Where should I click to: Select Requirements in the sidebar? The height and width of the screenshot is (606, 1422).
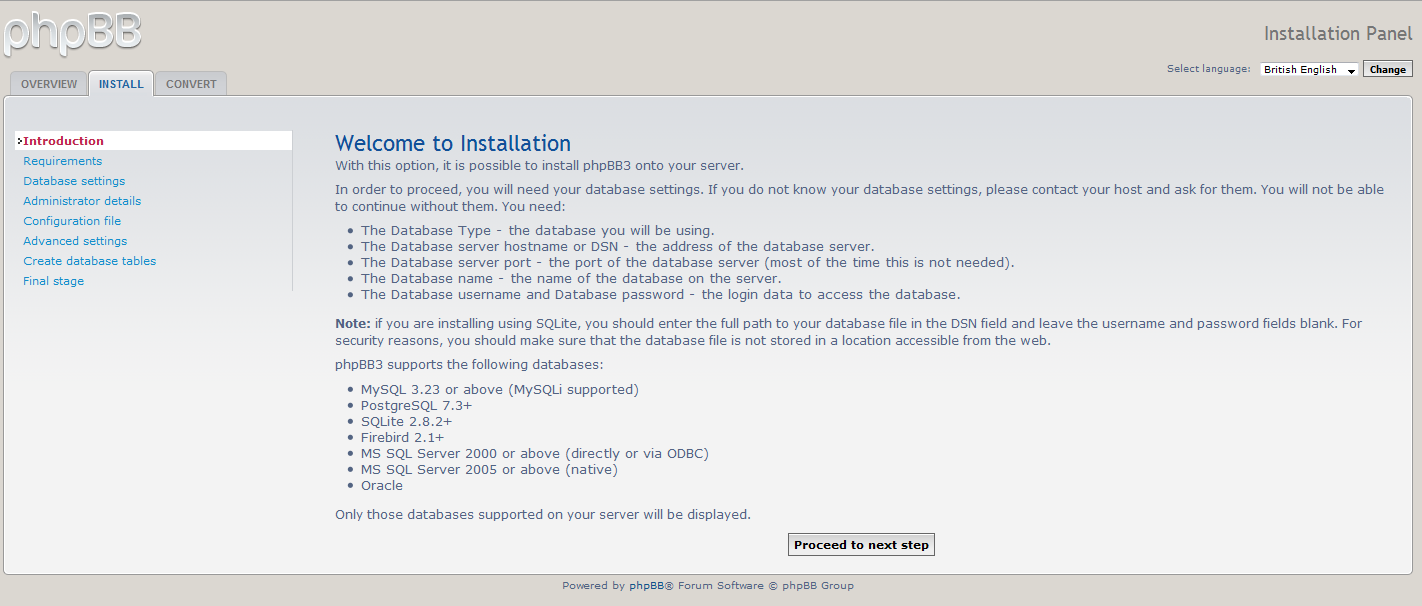(63, 161)
